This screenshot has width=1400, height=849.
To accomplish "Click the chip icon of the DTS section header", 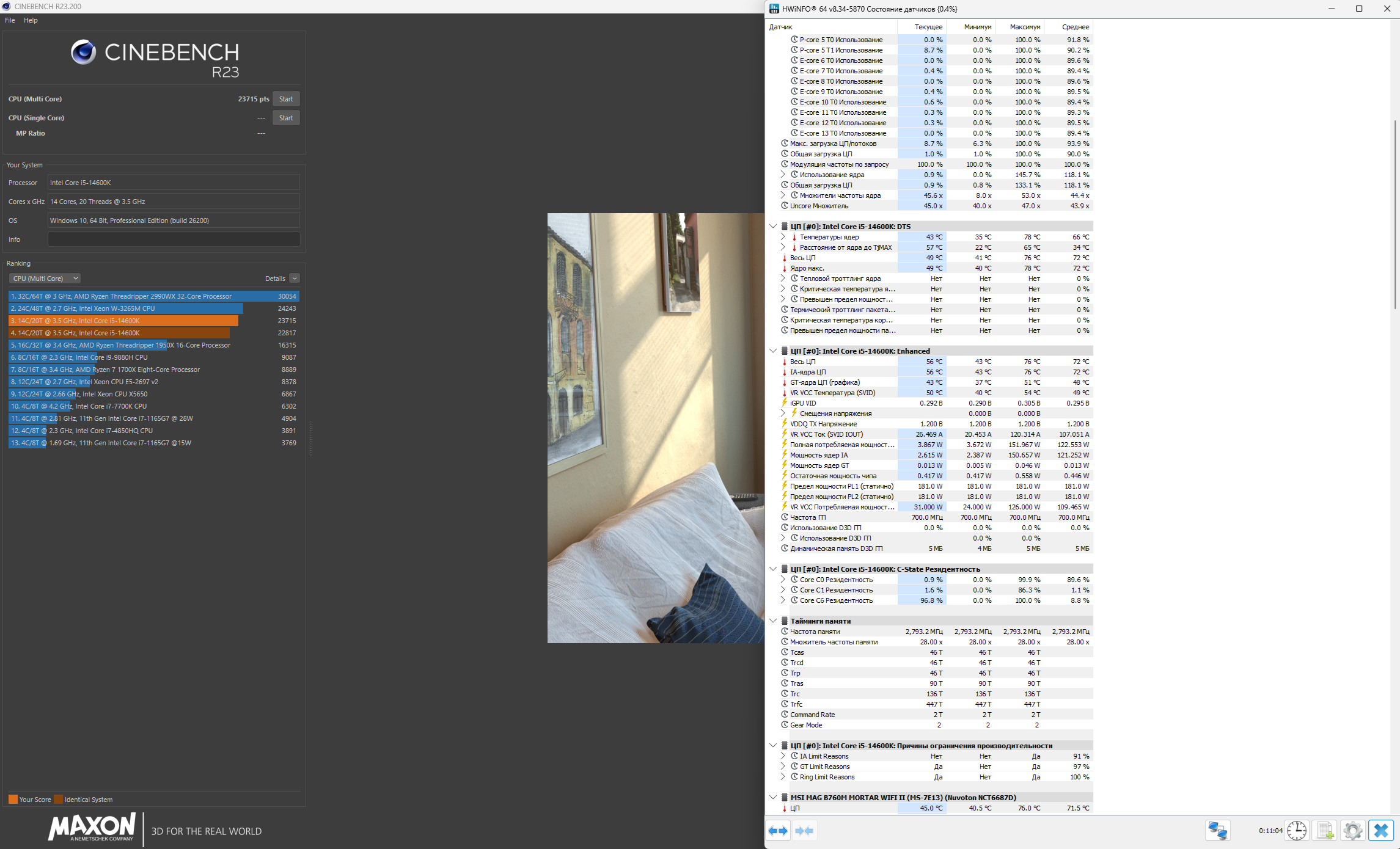I will (x=785, y=227).
